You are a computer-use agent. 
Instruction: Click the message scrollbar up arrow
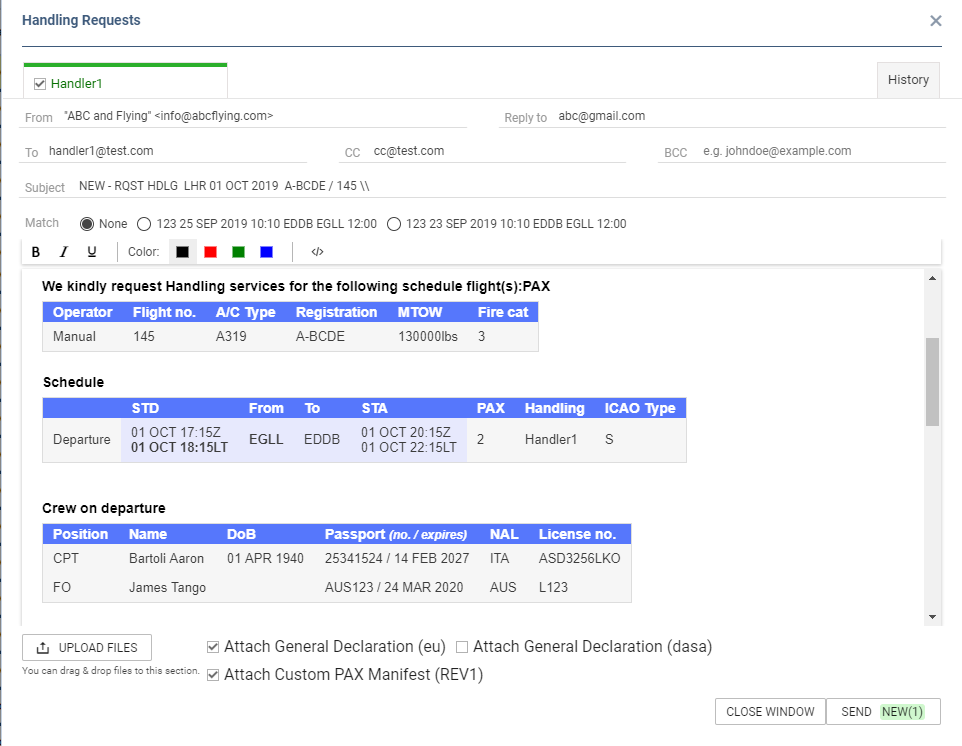(x=933, y=278)
